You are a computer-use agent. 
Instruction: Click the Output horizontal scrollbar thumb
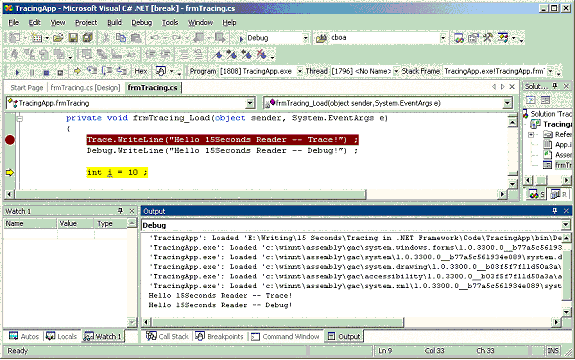278,322
